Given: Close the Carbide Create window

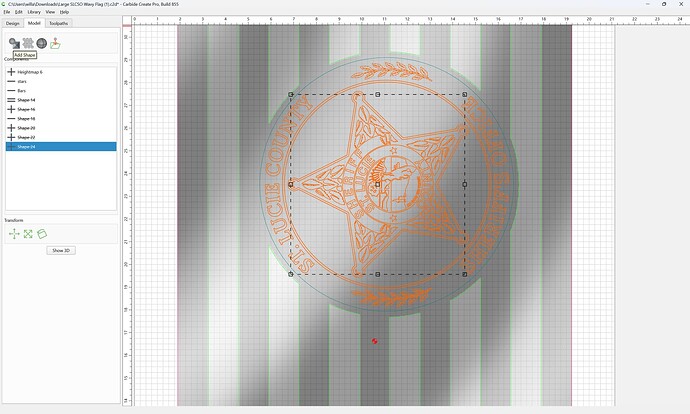Looking at the screenshot, I should click(681, 4).
